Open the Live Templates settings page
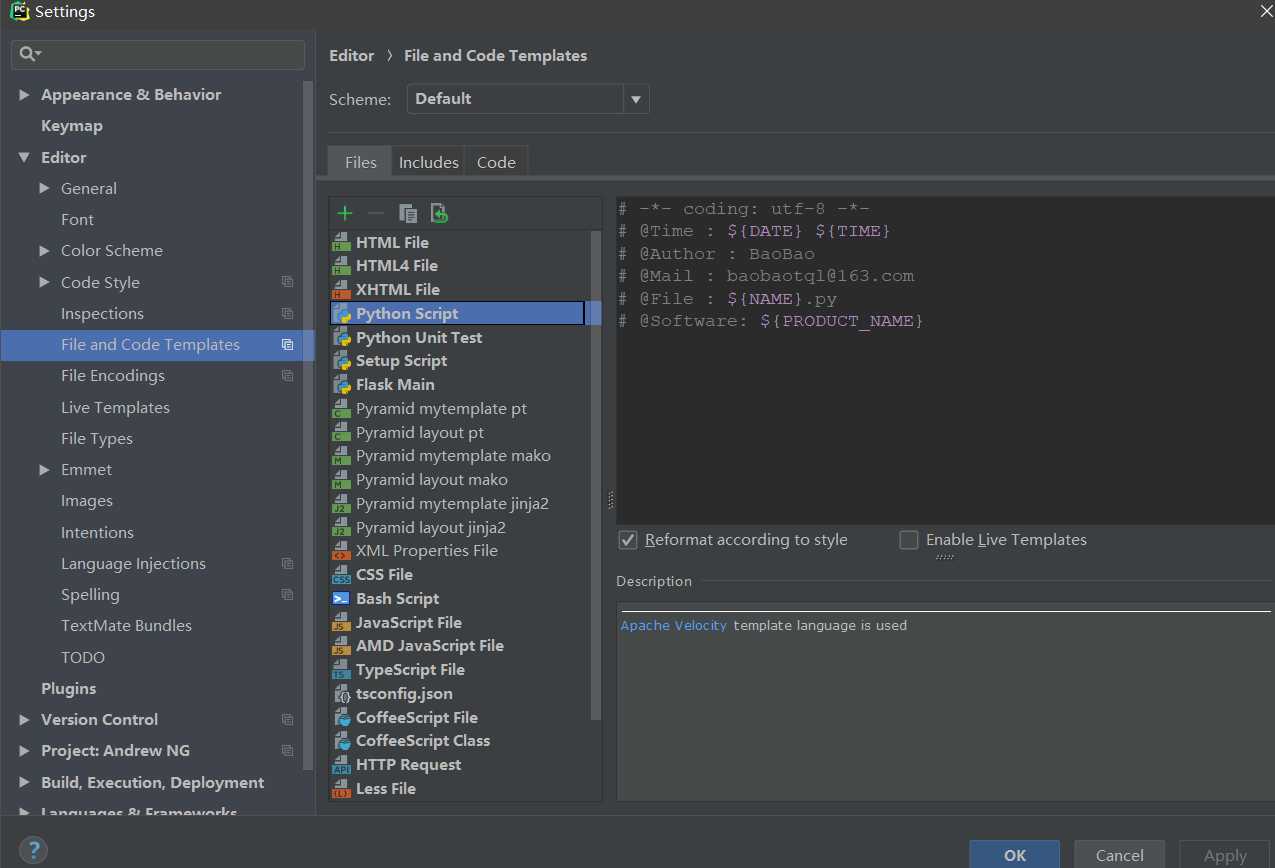This screenshot has height=868, width=1275. [x=115, y=407]
